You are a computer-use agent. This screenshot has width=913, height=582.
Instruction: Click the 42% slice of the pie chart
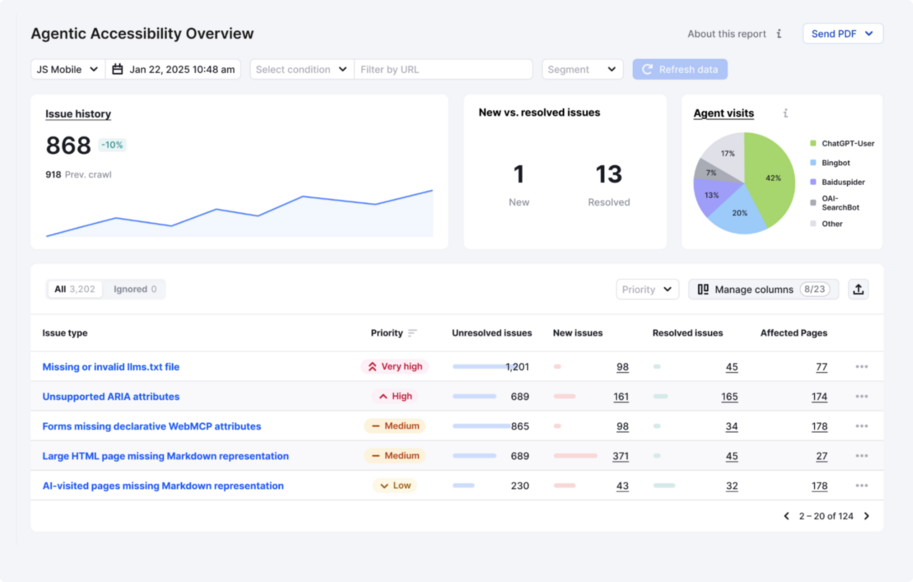(772, 178)
